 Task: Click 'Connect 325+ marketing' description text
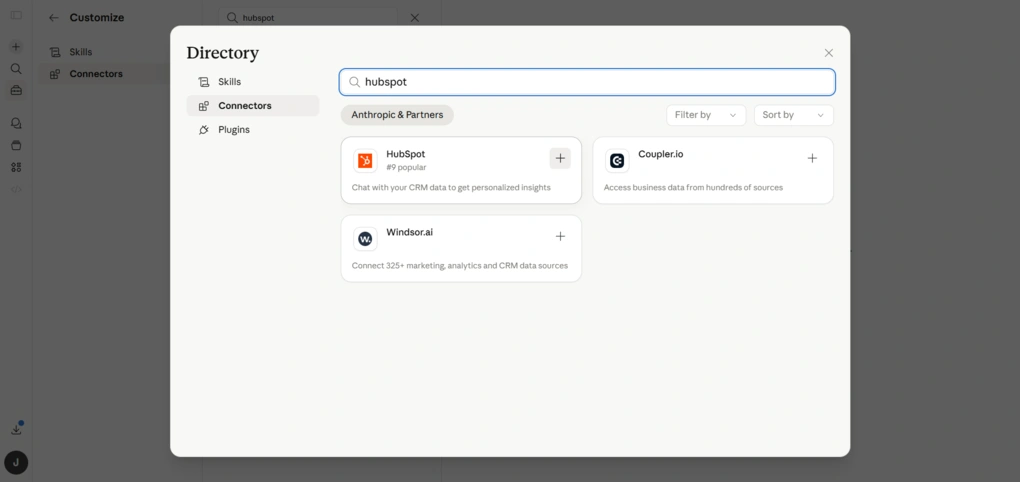tap(459, 265)
